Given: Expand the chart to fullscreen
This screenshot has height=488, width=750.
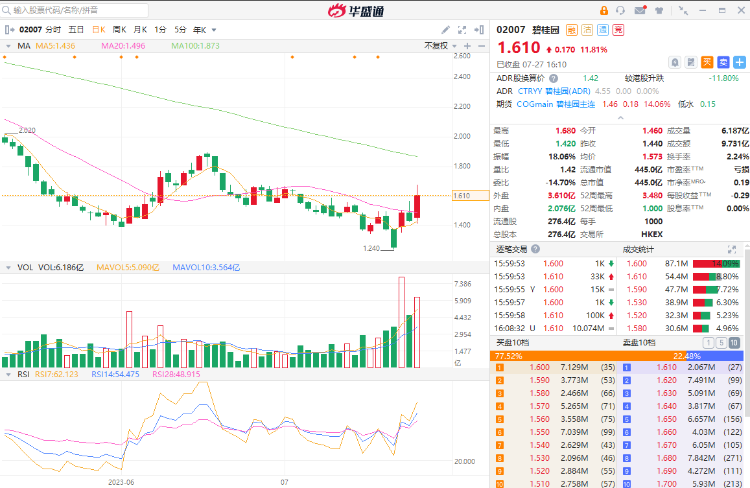Looking at the screenshot, I should [462, 30].
